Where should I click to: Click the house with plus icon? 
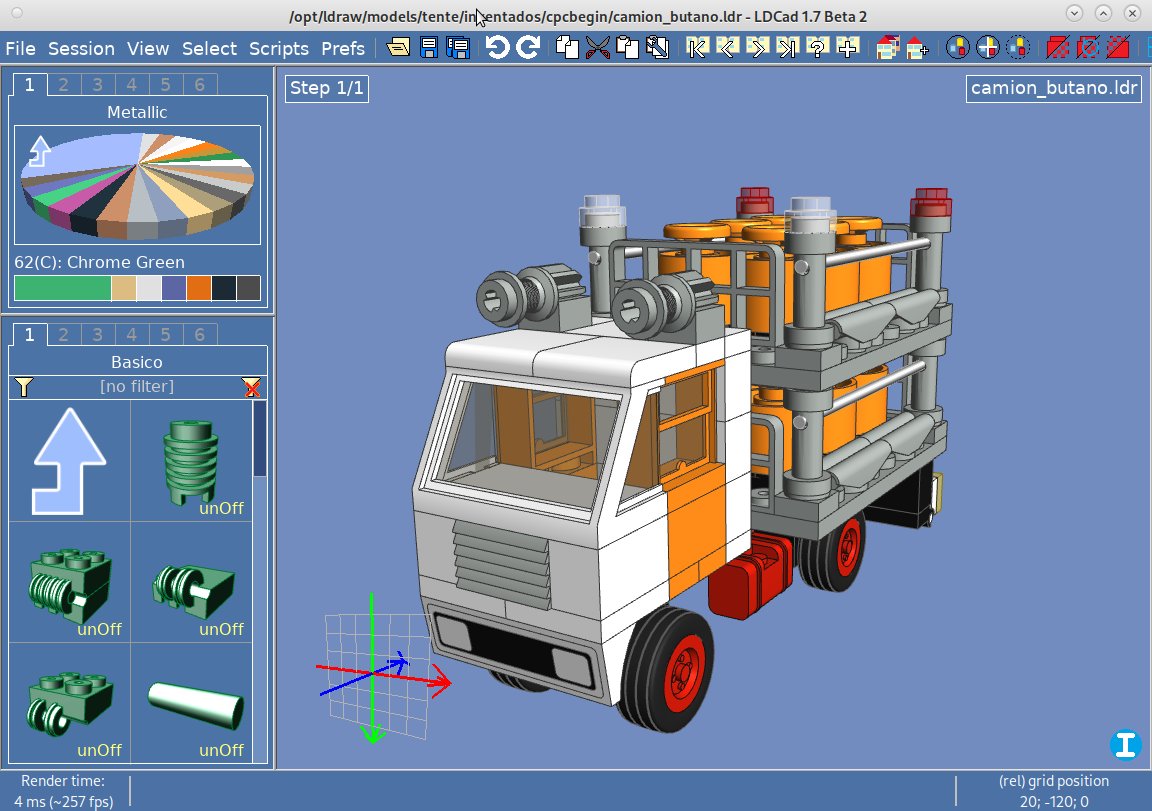point(917,48)
